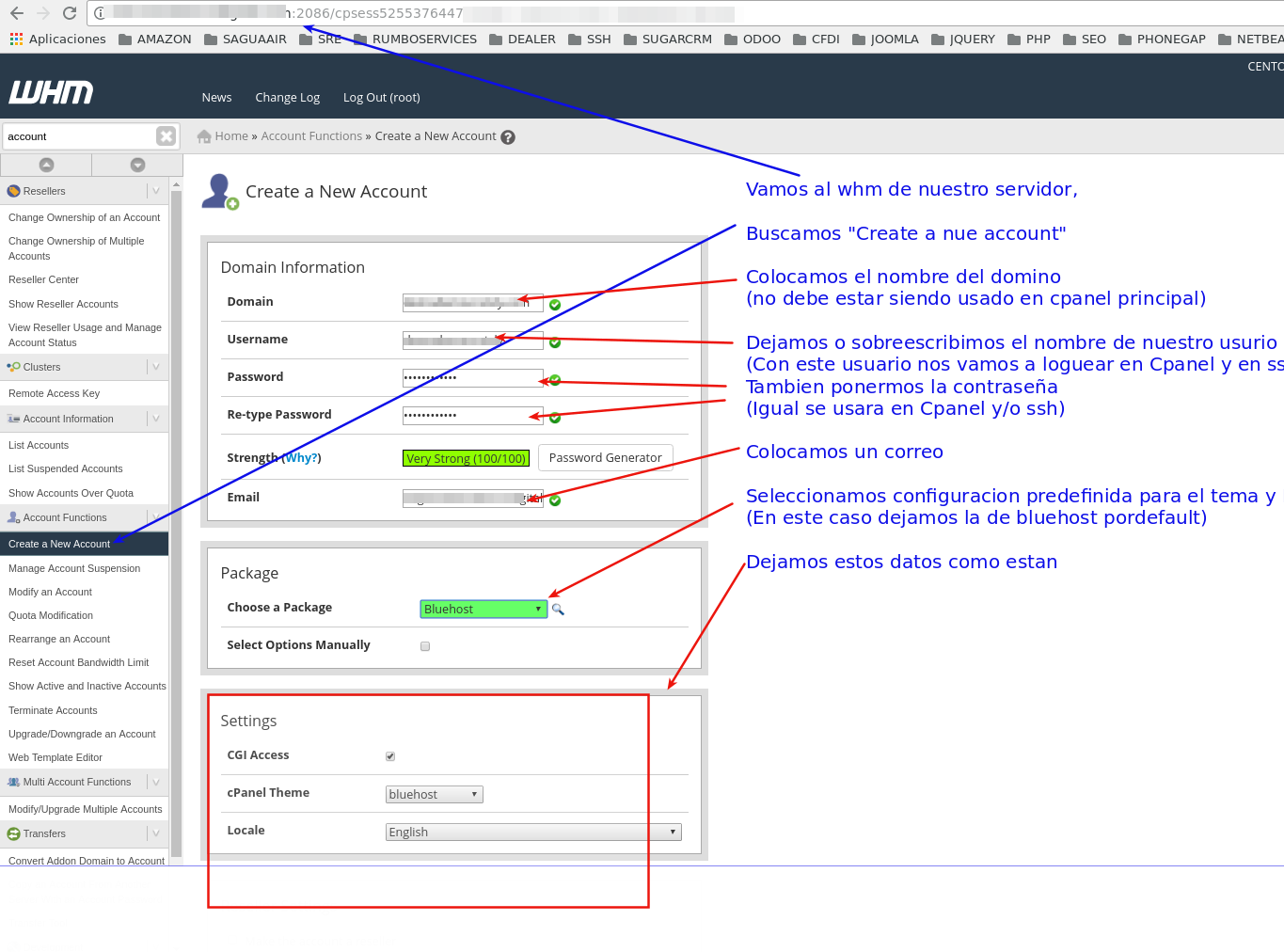Toggle the CGI Access checkbox
1284x952 pixels.
(390, 756)
